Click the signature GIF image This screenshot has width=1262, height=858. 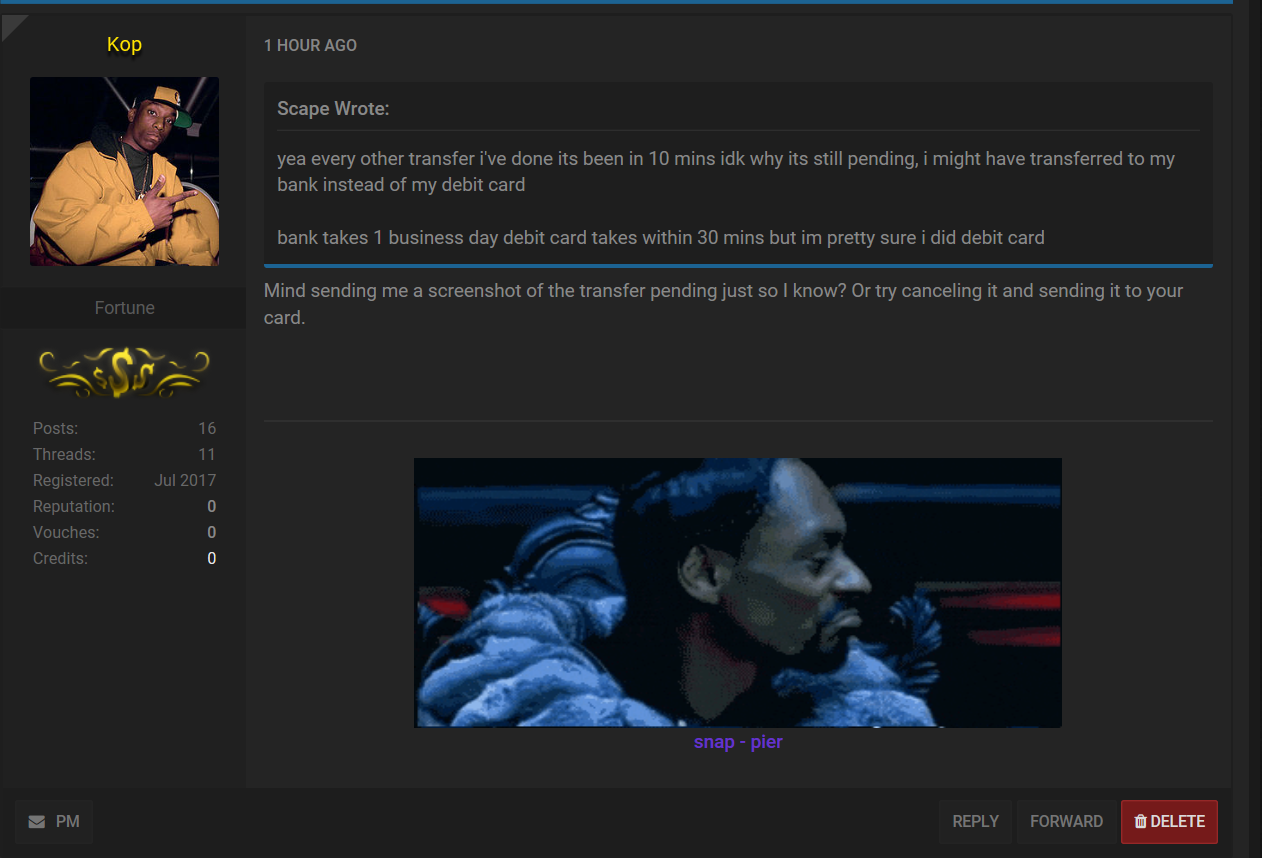coord(738,592)
